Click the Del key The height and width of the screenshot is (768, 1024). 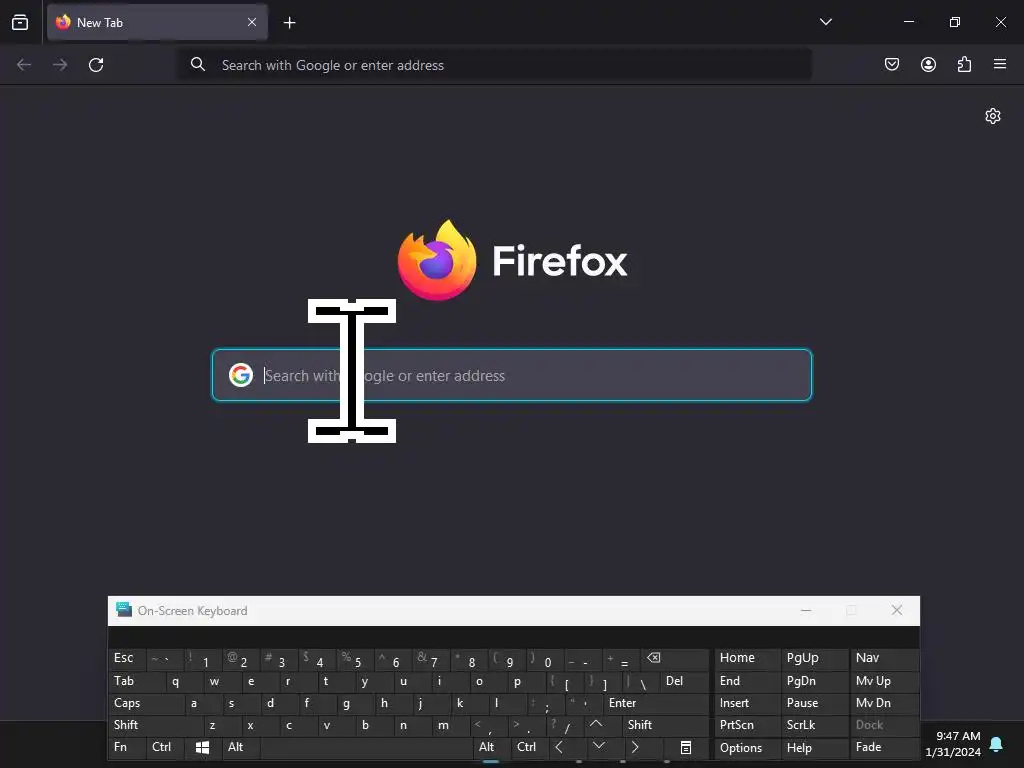coord(684,681)
